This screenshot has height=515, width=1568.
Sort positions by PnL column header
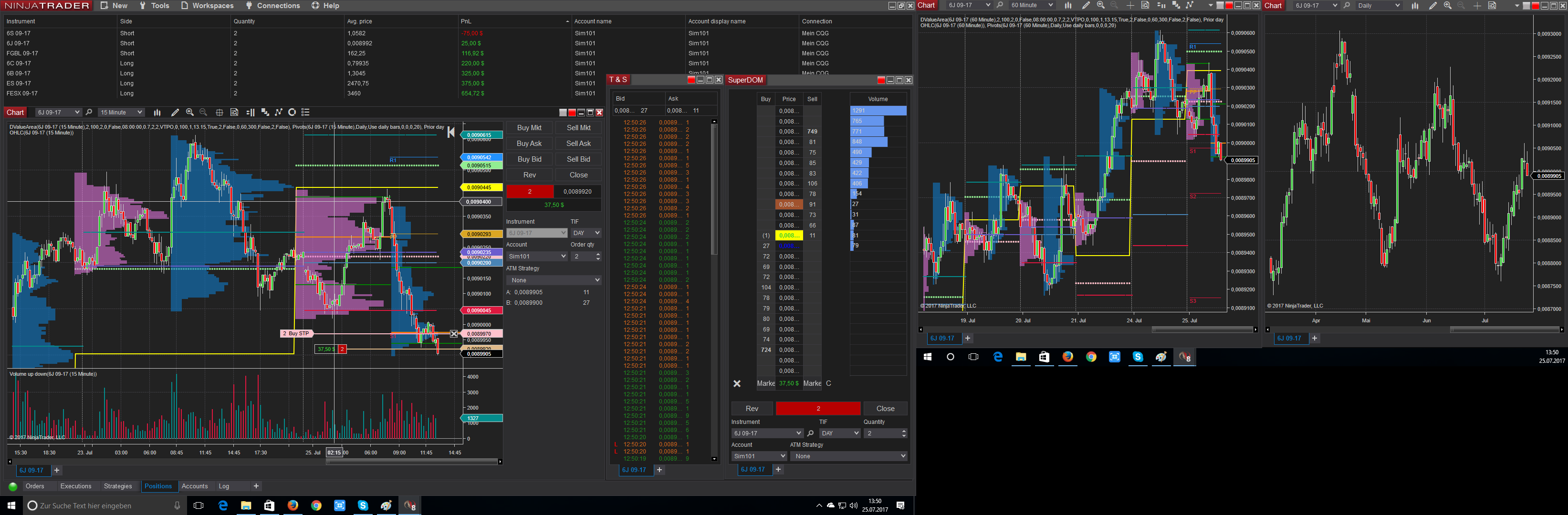click(514, 21)
